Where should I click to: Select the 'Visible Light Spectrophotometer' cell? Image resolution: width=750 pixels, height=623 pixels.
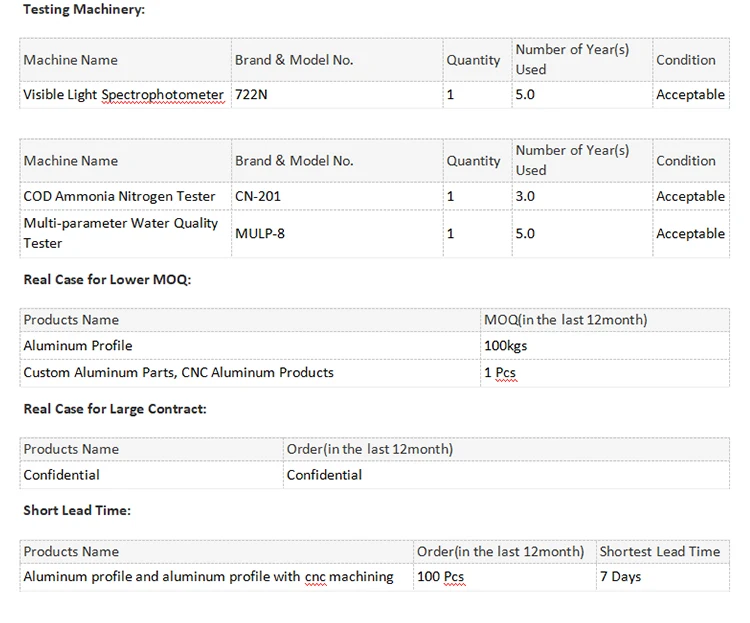tap(124, 95)
